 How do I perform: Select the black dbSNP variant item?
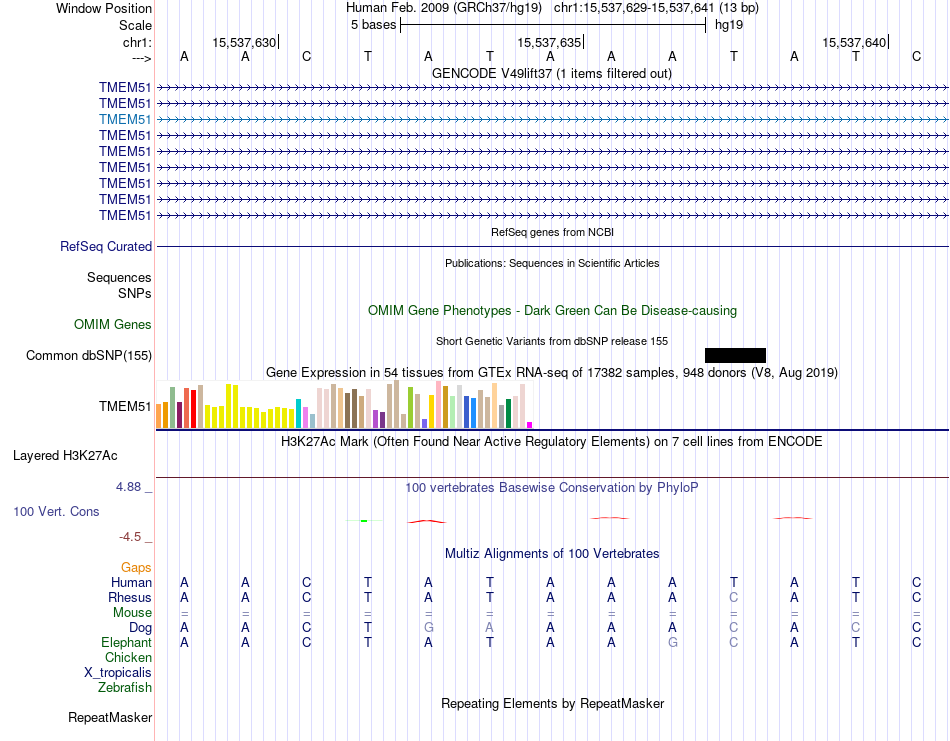click(736, 356)
